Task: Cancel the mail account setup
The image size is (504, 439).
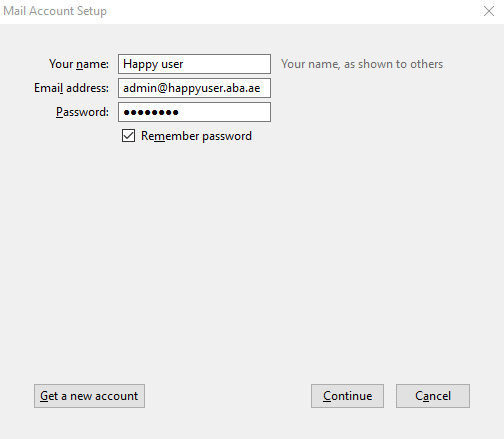Action: (x=433, y=396)
